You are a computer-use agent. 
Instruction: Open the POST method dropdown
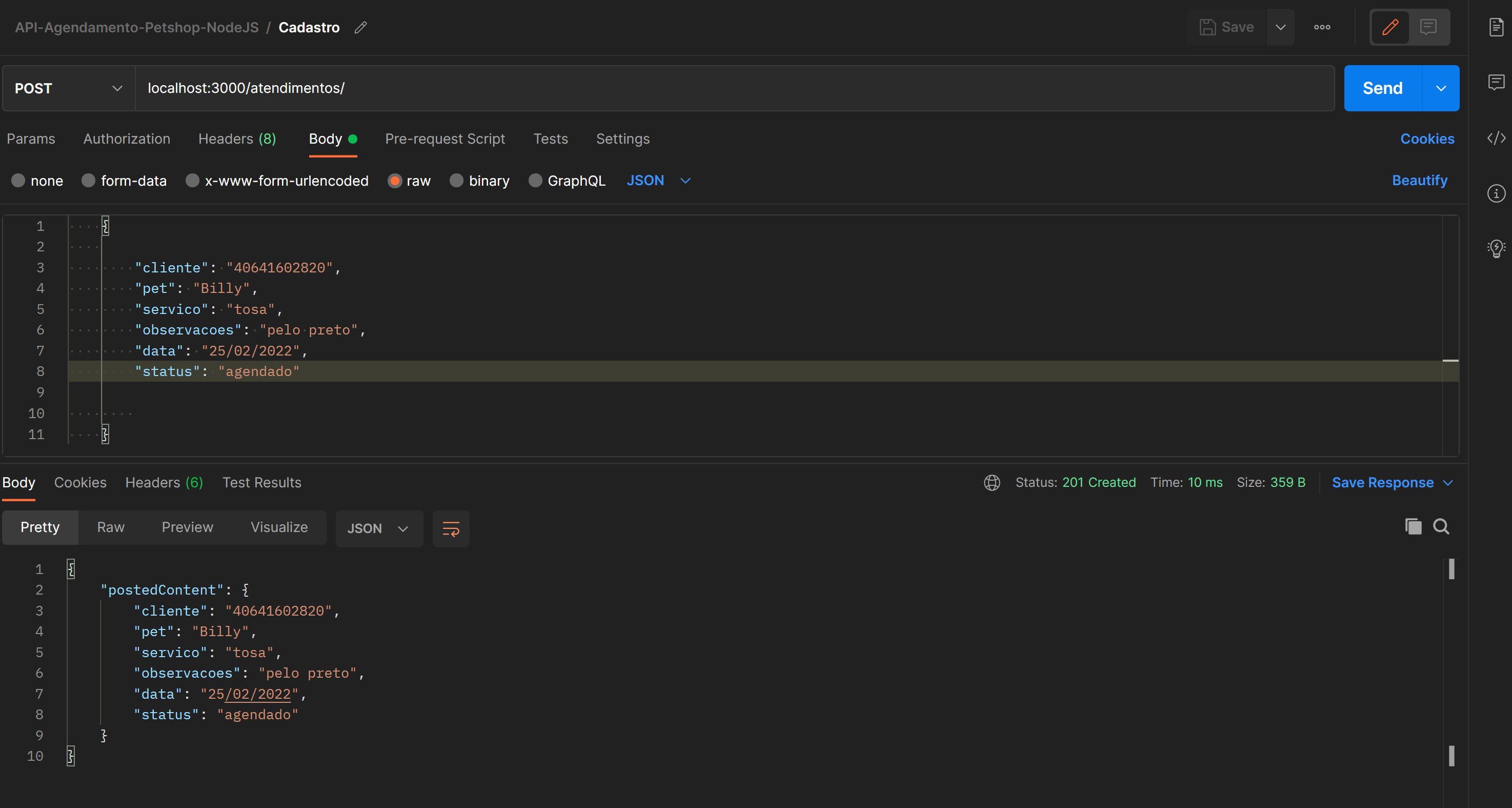pos(69,88)
